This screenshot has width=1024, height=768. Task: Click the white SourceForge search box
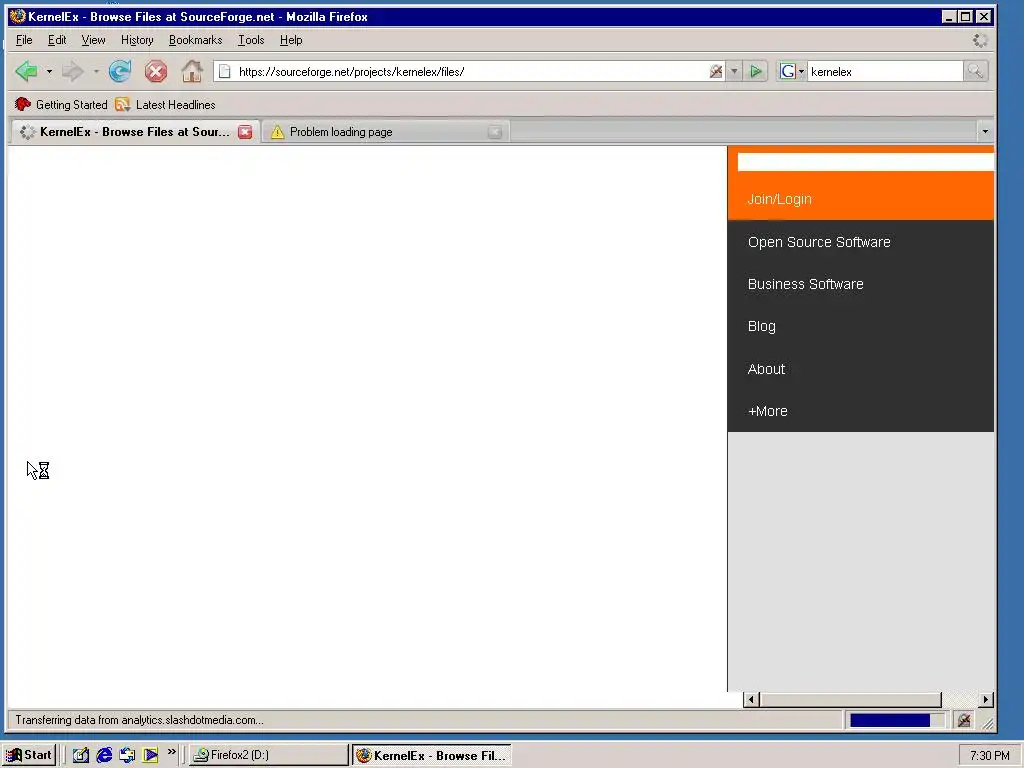click(x=866, y=162)
